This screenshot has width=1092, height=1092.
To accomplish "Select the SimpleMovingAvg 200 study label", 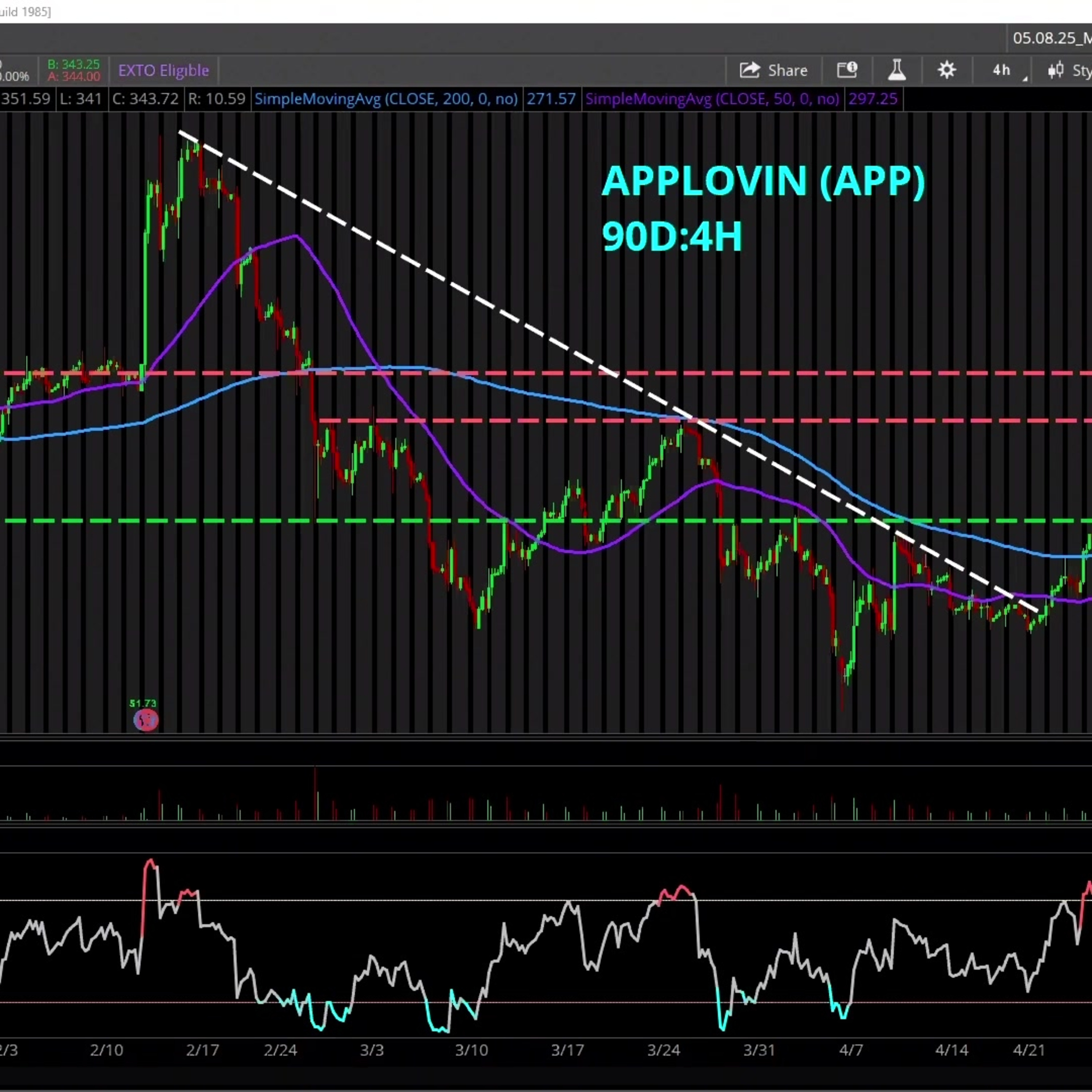I will (x=386, y=99).
